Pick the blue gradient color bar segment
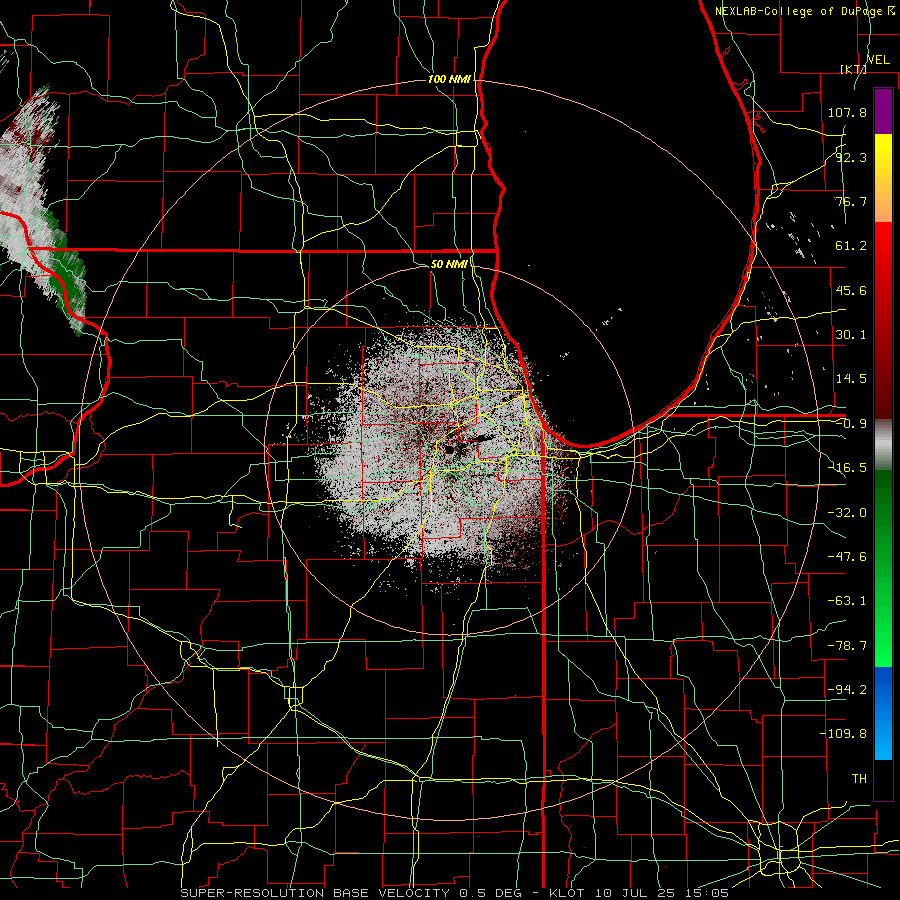Image resolution: width=900 pixels, height=900 pixels. 883,713
